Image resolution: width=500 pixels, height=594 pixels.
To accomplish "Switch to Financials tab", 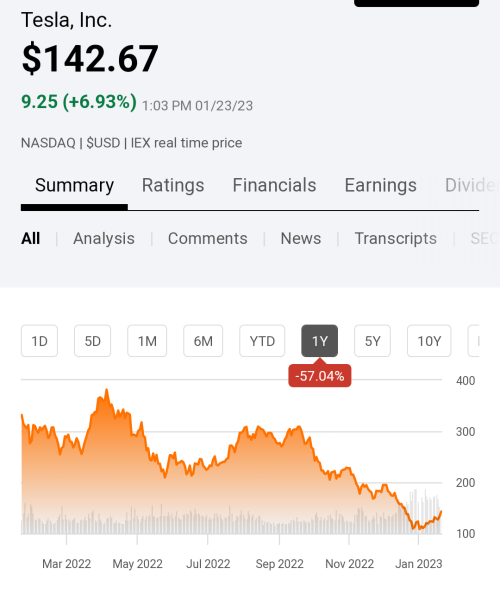I will 274,186.
